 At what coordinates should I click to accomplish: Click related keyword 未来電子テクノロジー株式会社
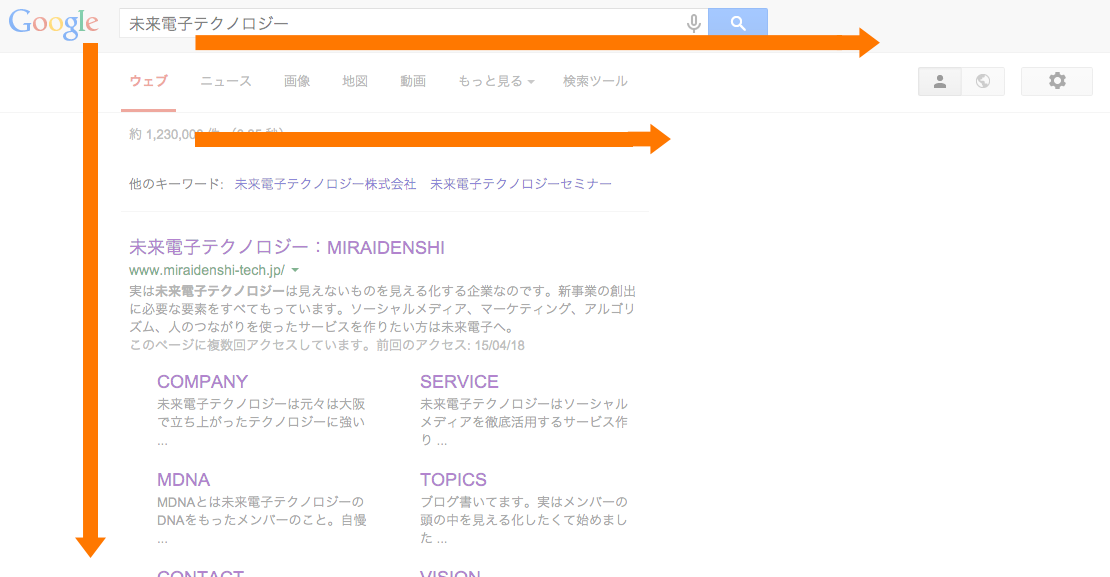[326, 184]
